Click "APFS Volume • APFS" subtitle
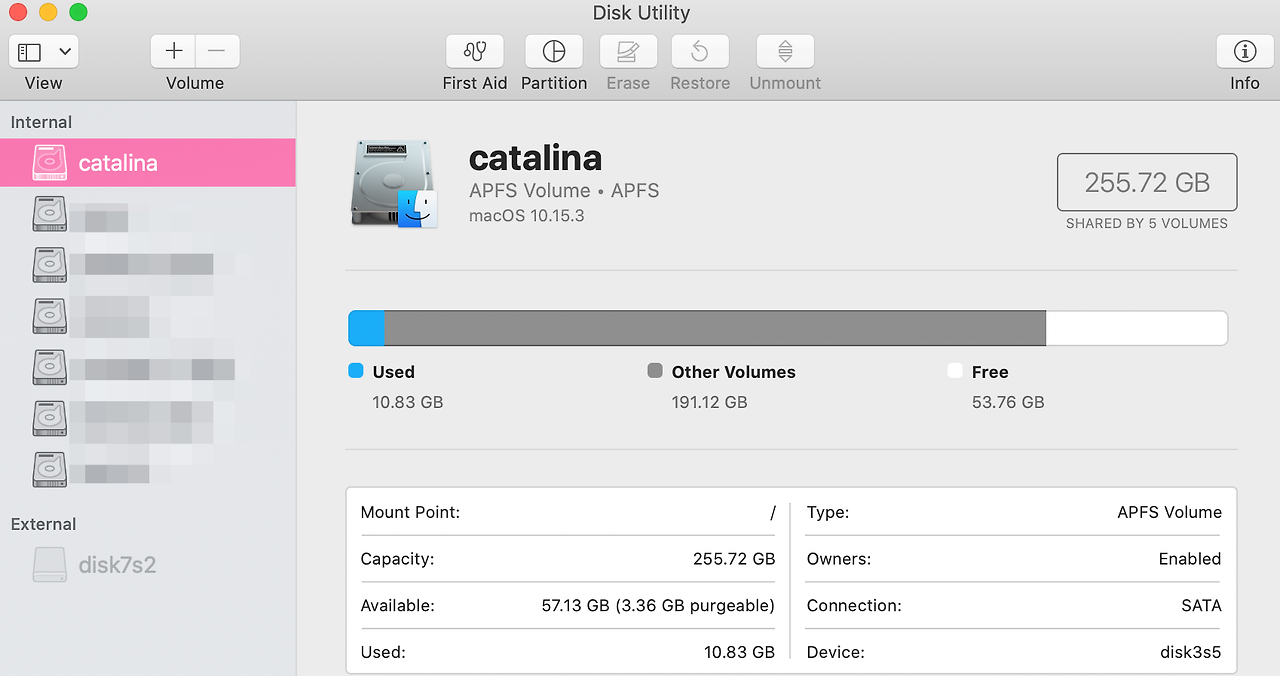Viewport: 1280px width, 676px height. pos(564,190)
